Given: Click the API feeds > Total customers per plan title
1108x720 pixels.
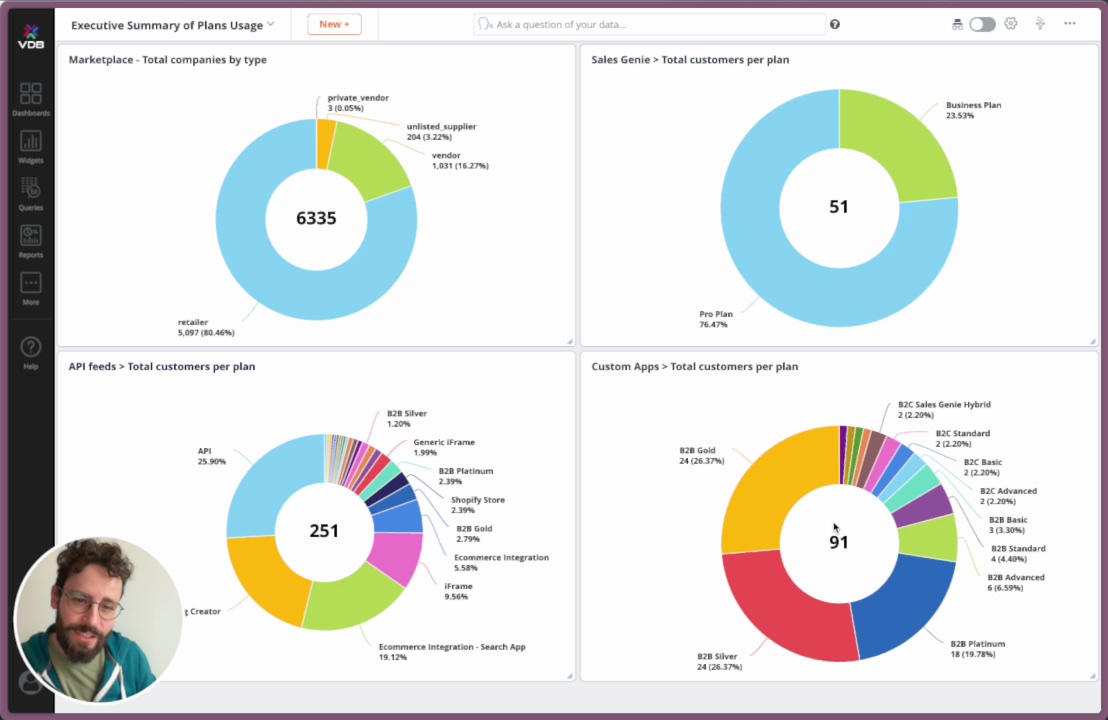Looking at the screenshot, I should pos(162,366).
